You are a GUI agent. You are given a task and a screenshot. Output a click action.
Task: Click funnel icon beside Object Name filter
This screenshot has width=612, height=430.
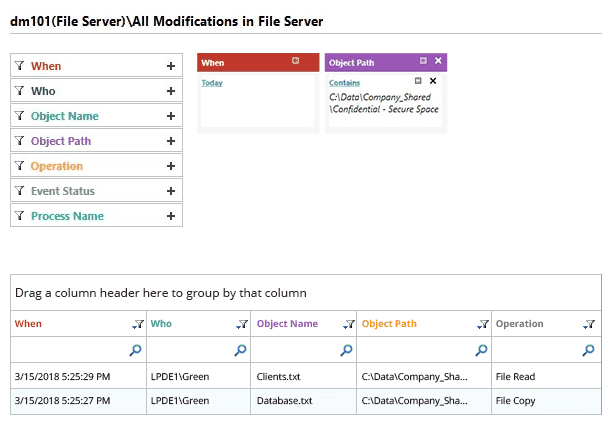(x=19, y=115)
